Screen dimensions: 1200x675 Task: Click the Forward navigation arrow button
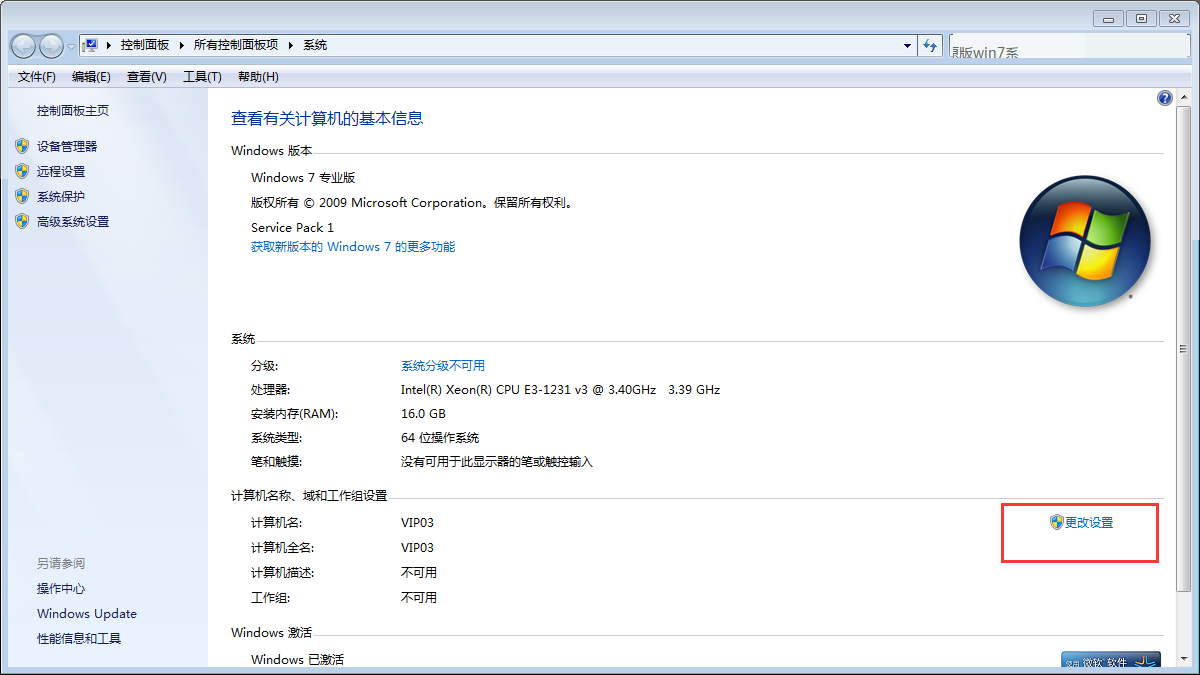coord(51,46)
